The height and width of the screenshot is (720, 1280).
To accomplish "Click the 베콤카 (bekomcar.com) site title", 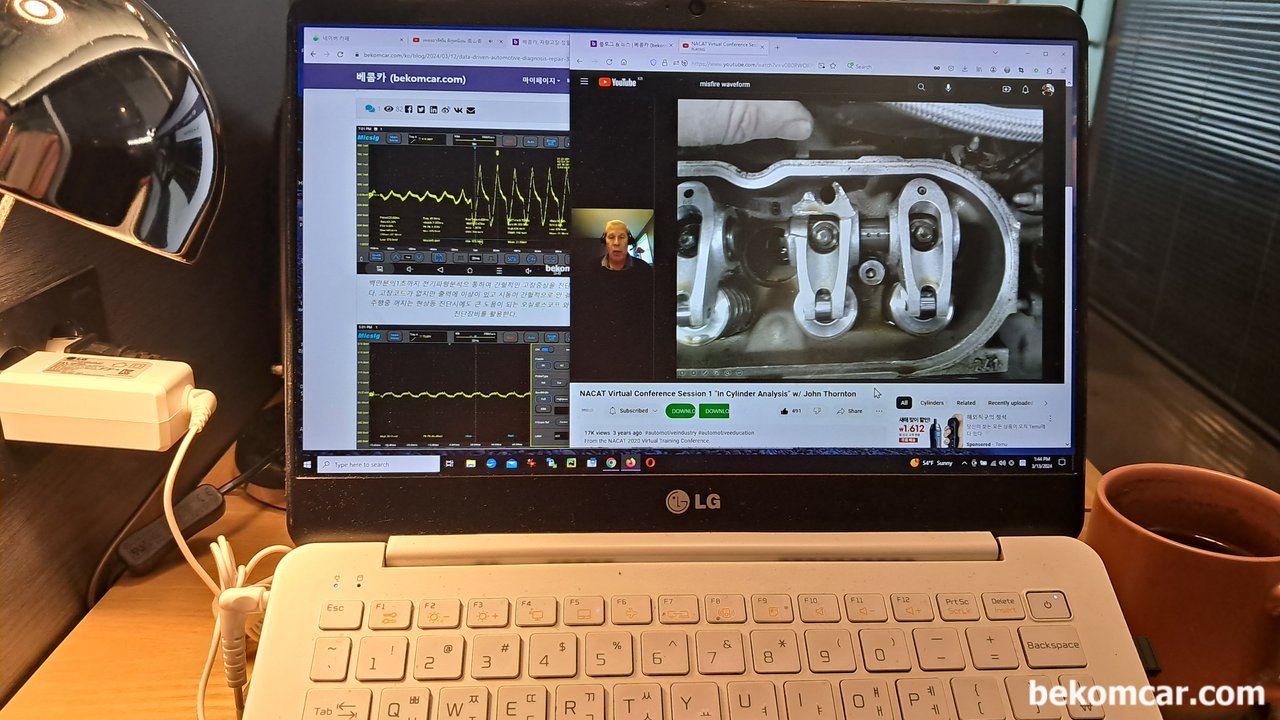I will point(410,78).
